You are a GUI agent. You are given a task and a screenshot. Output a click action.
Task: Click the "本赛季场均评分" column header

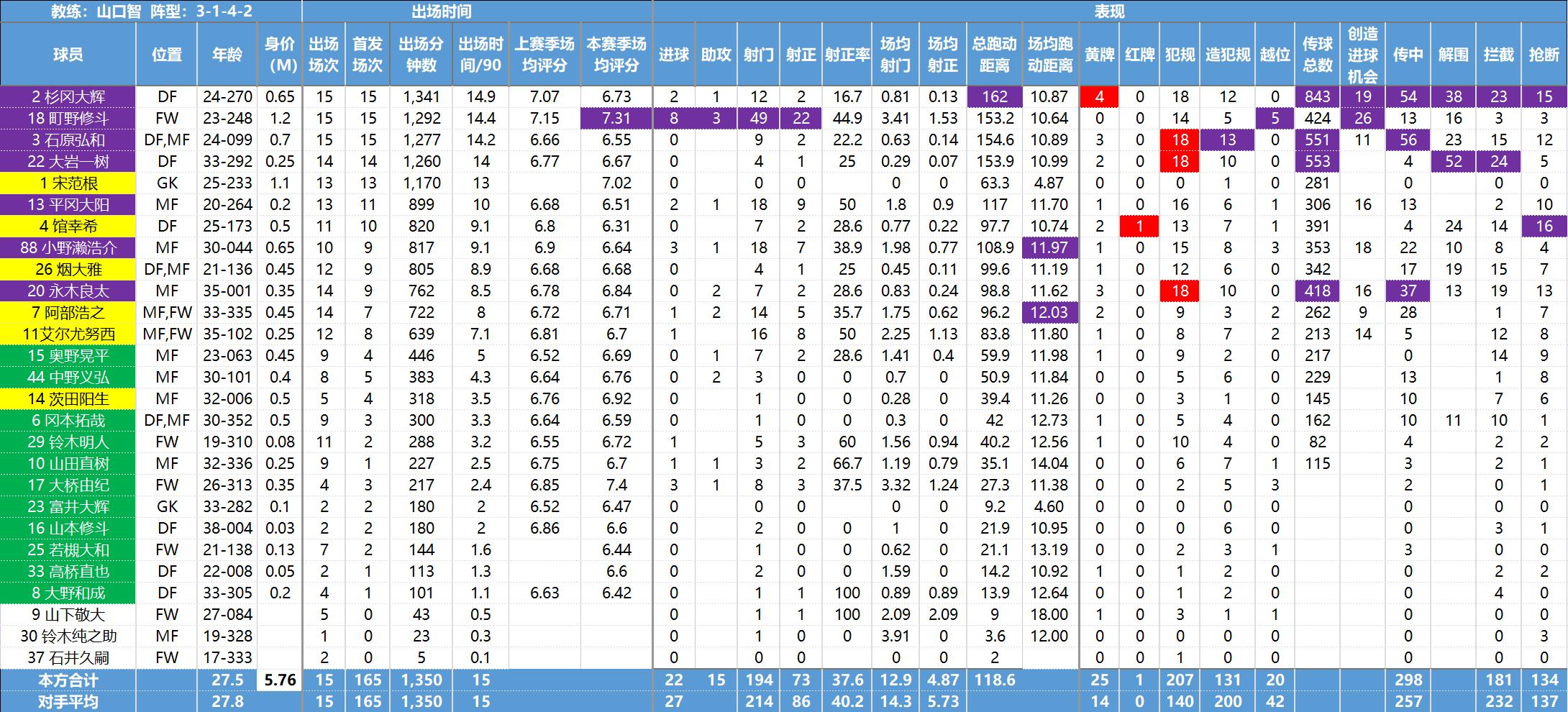616,54
